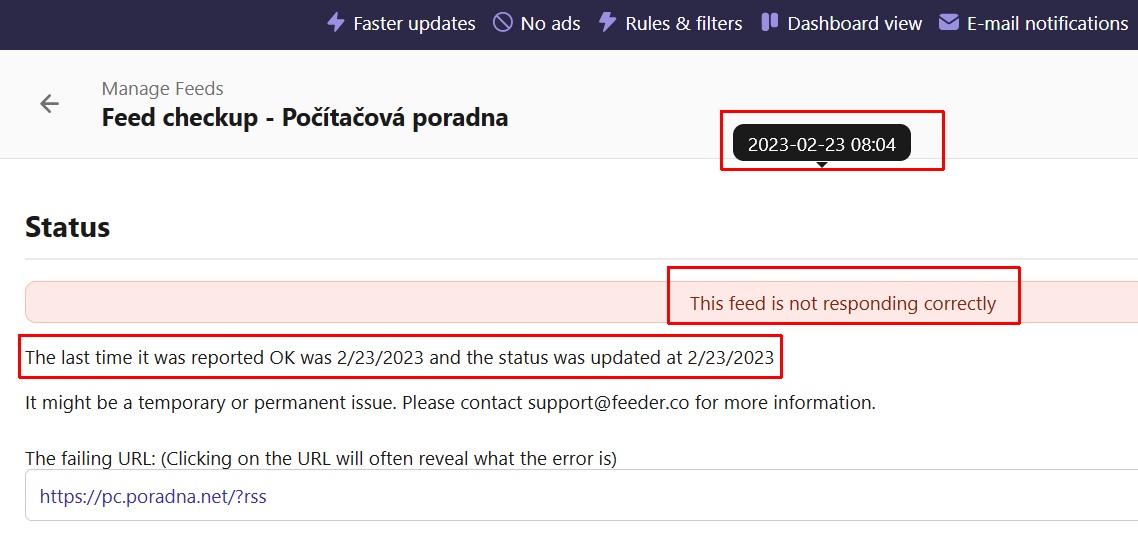Click the Dashboard view columns icon
Viewport: 1138px width, 538px height.
click(x=769, y=22)
